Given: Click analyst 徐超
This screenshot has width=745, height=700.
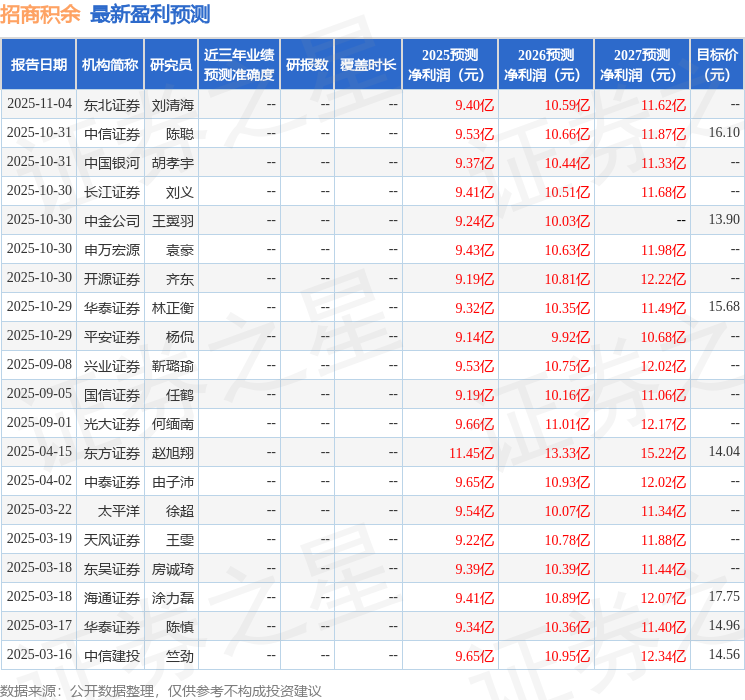Looking at the screenshot, I should point(180,511).
